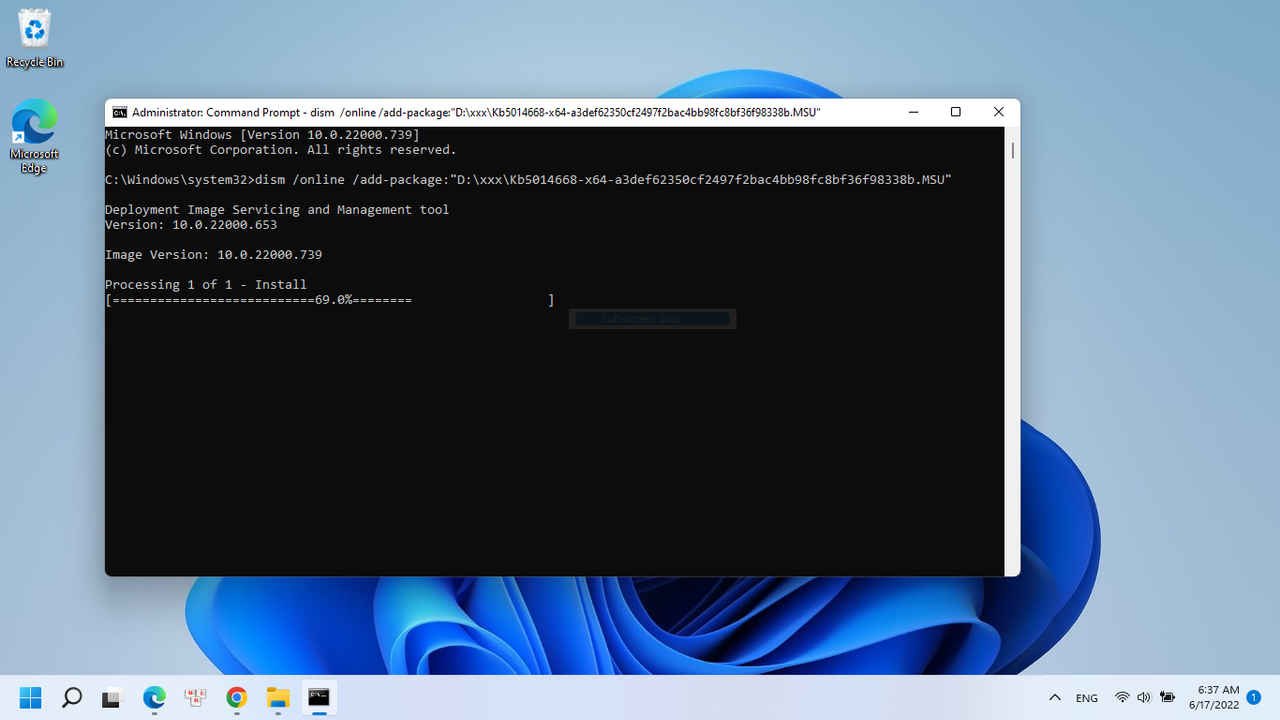Click the "Version: 10.0.22000.653" line

coord(191,225)
